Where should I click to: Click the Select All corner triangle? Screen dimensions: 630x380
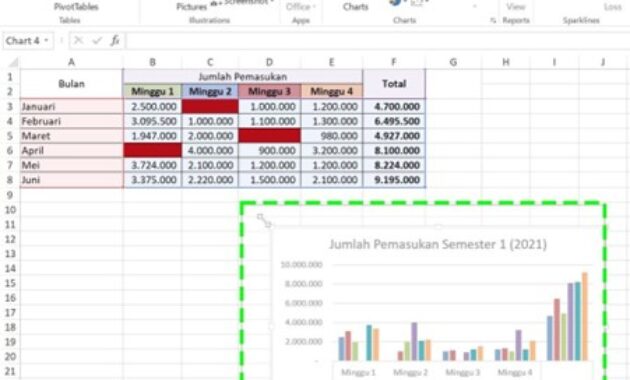point(13,62)
